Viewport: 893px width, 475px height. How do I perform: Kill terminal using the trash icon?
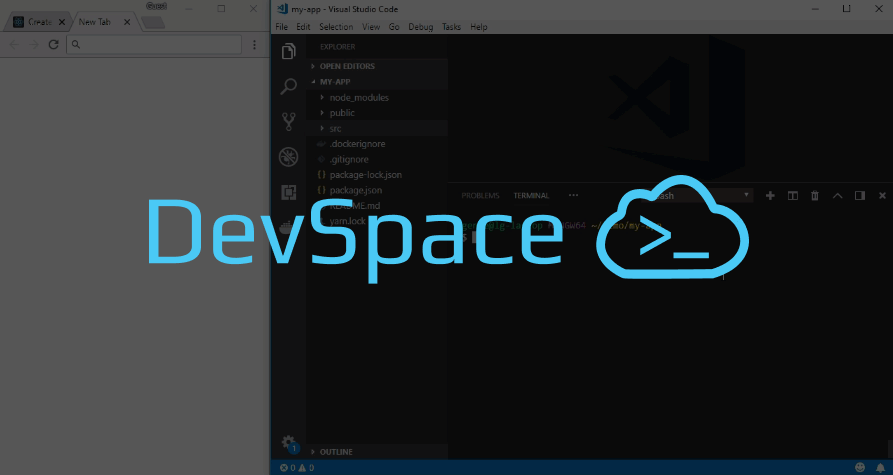pyautogui.click(x=814, y=196)
